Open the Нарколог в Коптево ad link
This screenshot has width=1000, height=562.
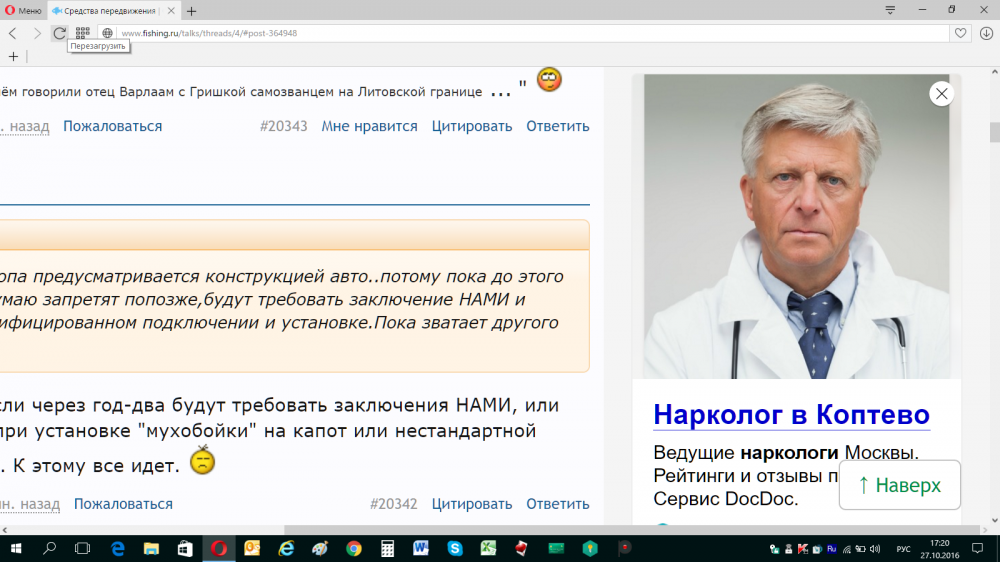pyautogui.click(x=791, y=414)
